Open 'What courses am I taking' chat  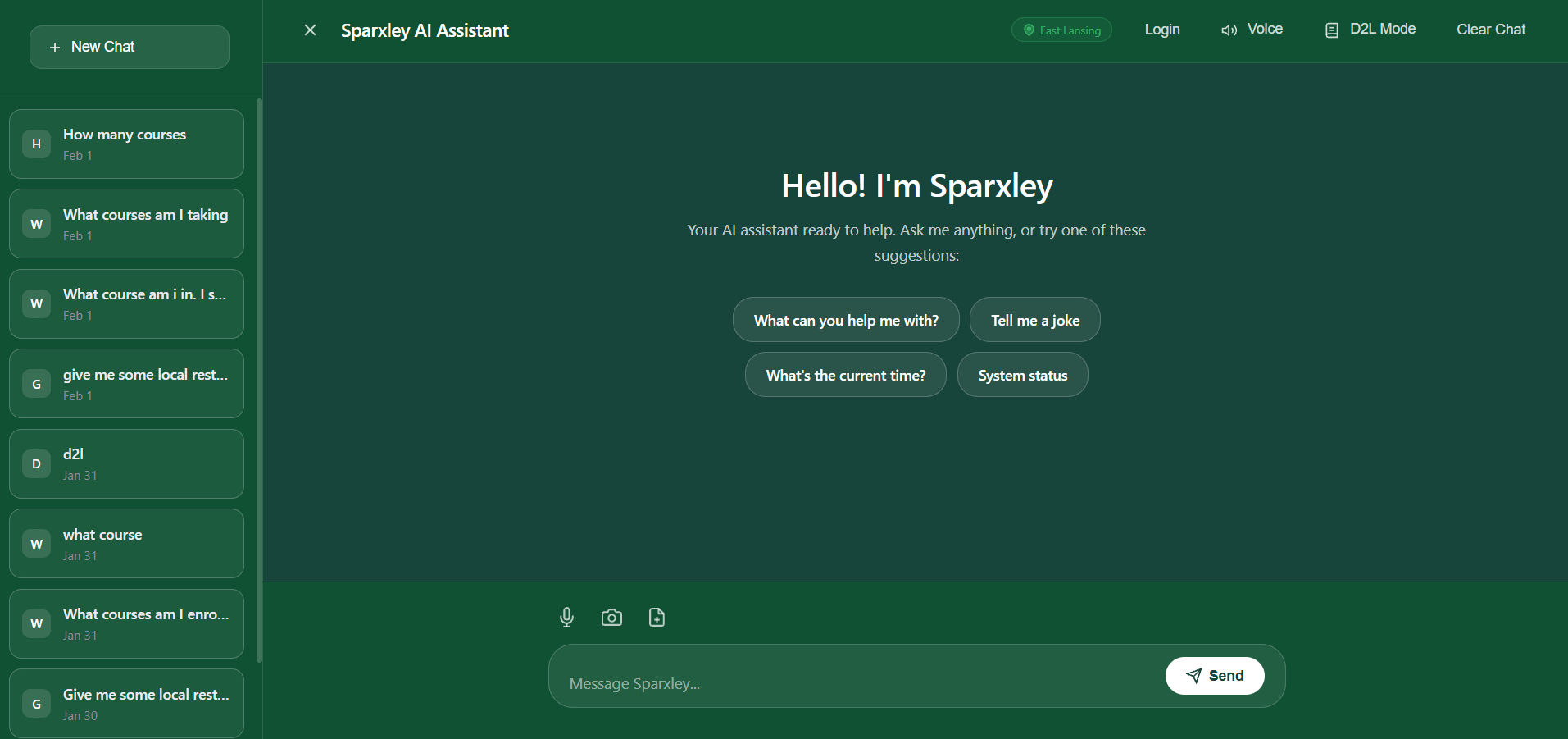tap(126, 224)
